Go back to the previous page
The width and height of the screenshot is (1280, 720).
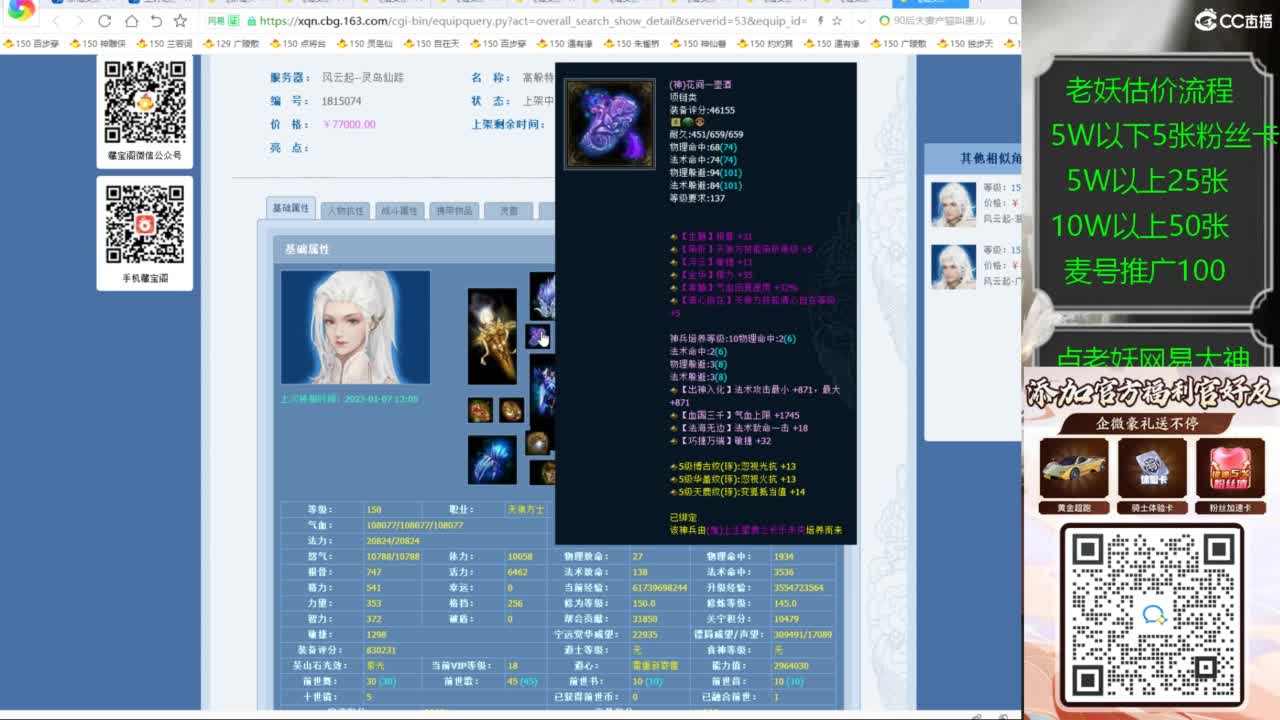[x=54, y=21]
